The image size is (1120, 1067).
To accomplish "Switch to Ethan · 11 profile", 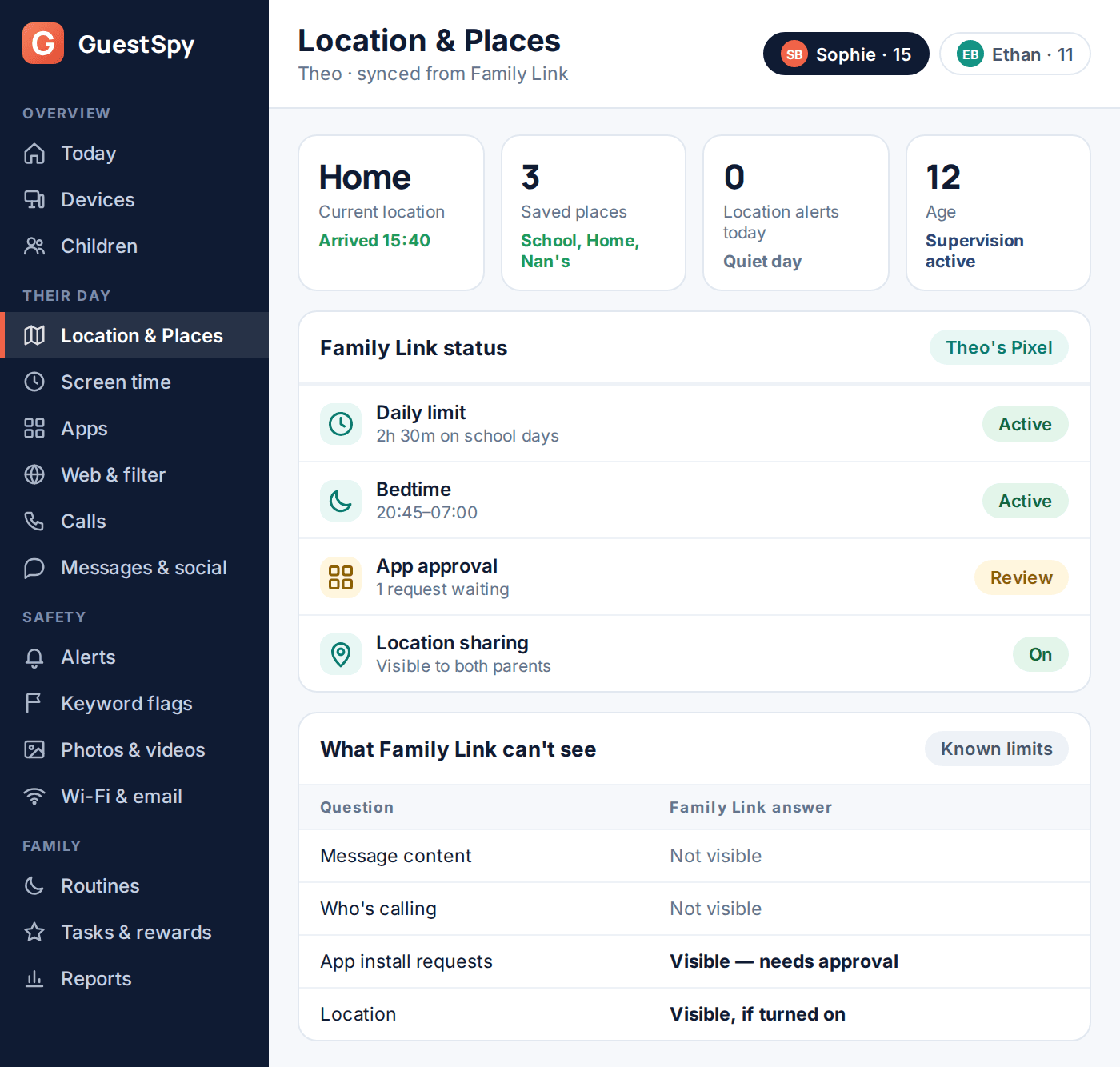I will pyautogui.click(x=1015, y=54).
